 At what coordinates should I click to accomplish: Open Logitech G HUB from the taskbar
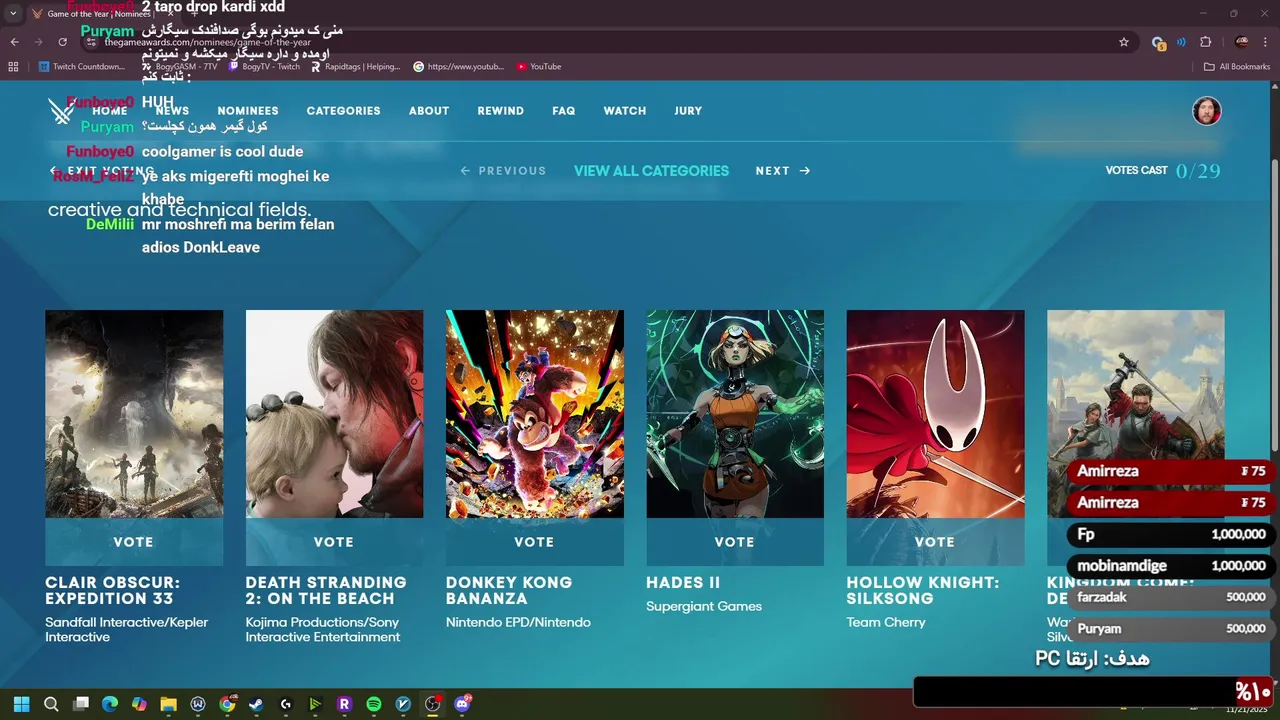pos(286,704)
